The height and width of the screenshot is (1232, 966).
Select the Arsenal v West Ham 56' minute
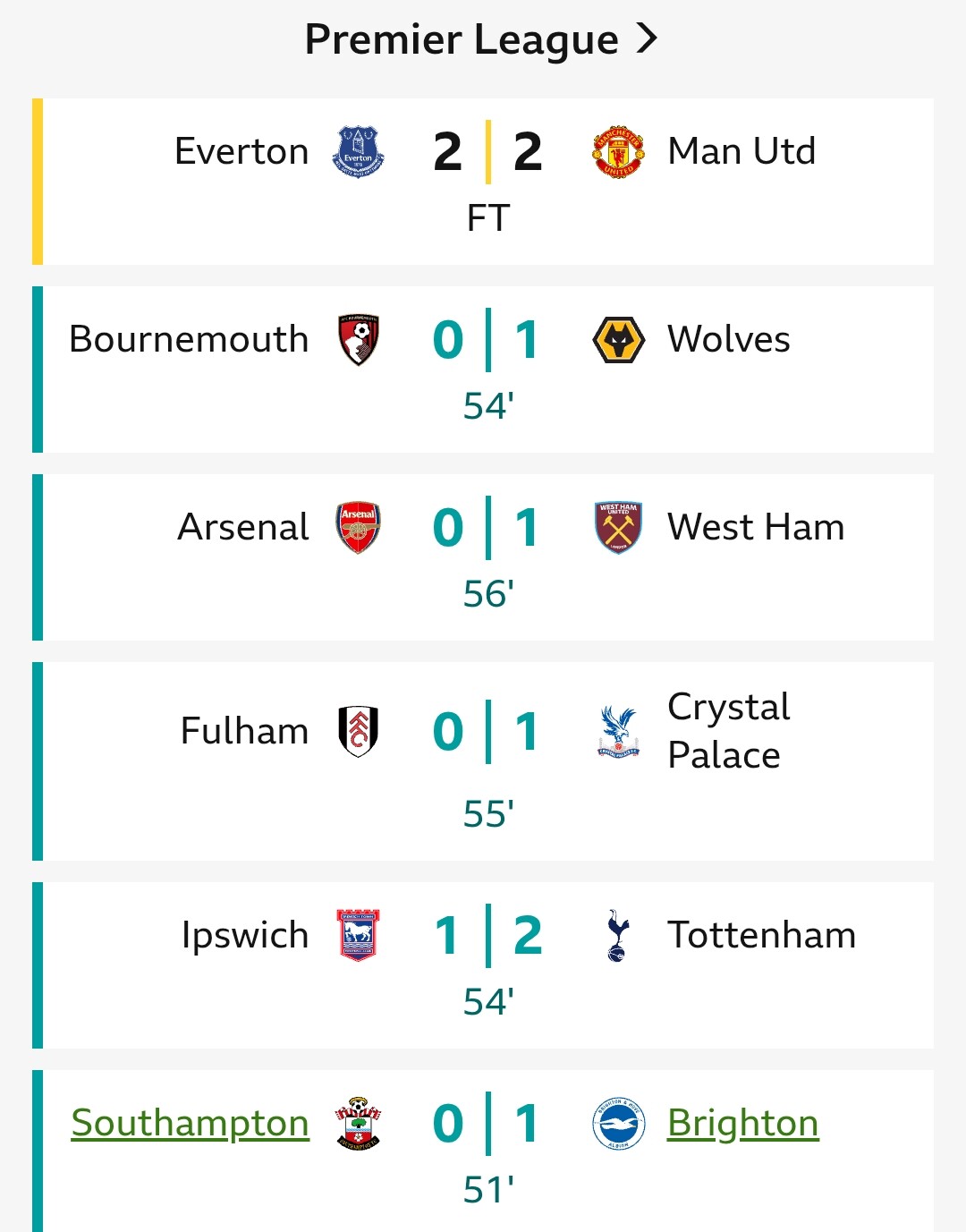coord(487,594)
